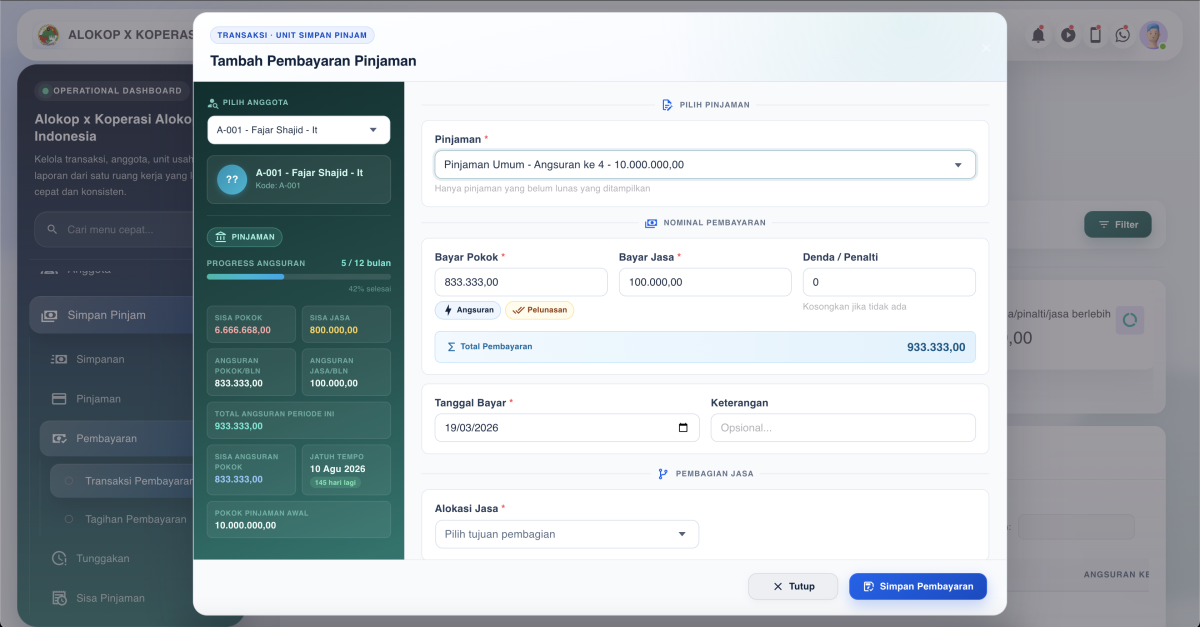
Task: Click the mobile phone icon in header
Action: point(1095,35)
